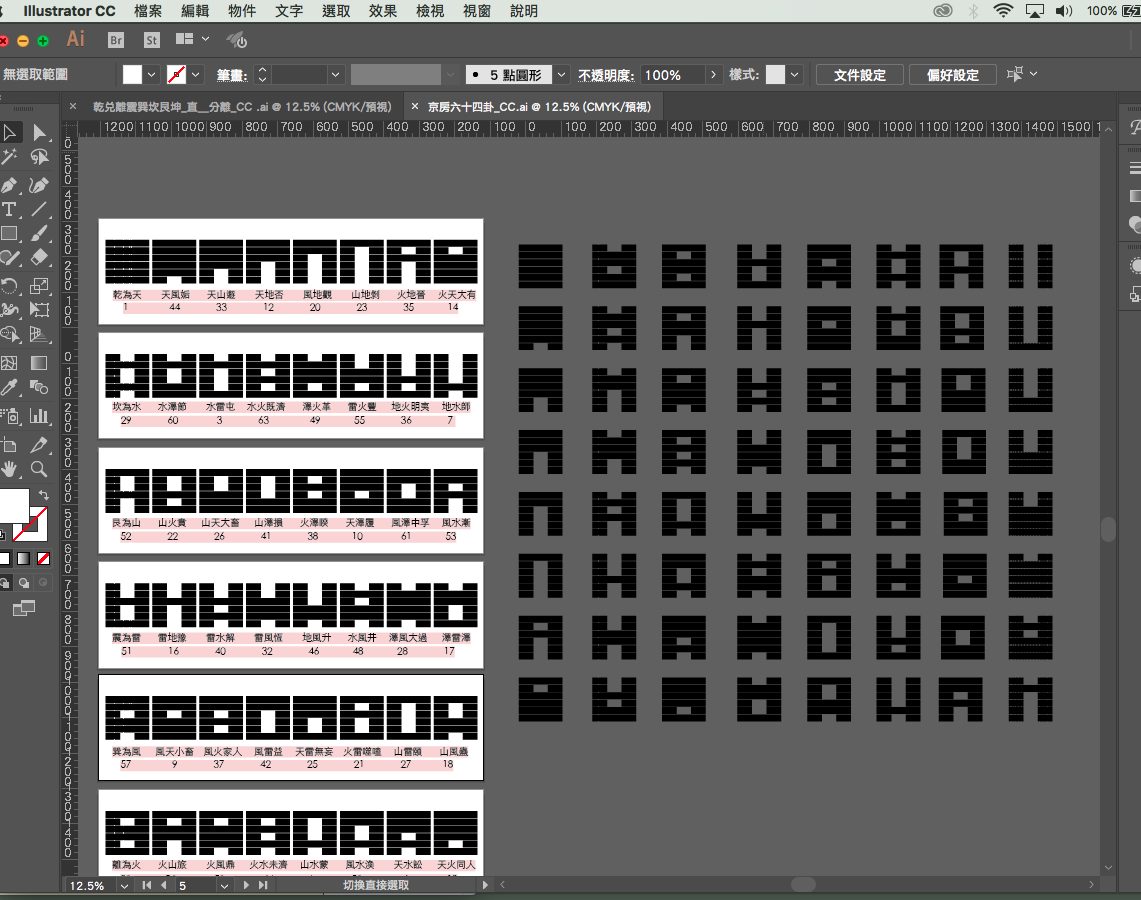Swap fill and stroke colors
The height and width of the screenshot is (900, 1141).
click(43, 495)
